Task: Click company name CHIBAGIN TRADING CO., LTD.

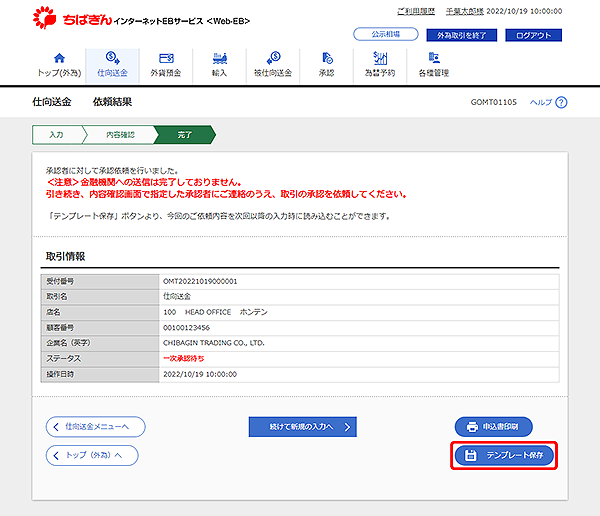Action: pos(214,343)
